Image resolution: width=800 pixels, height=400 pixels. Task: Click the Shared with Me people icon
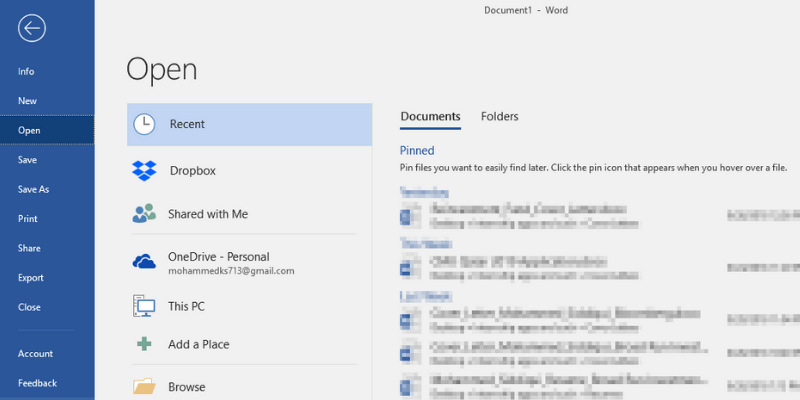coord(144,213)
